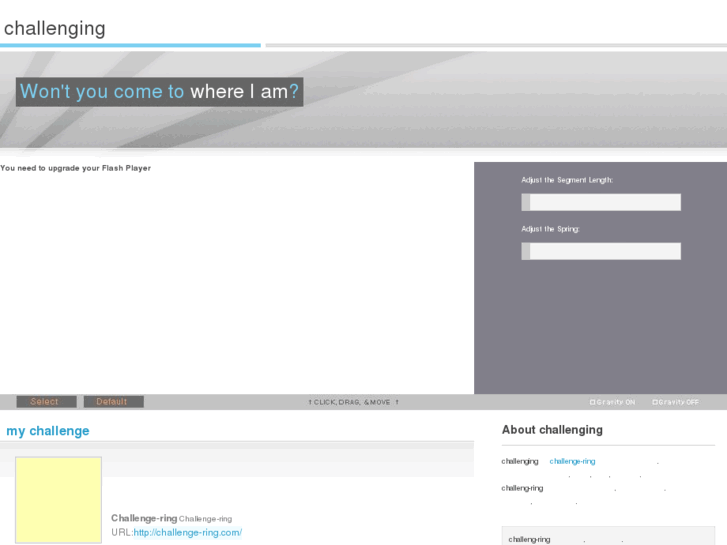Click the challenging site title
The width and height of the screenshot is (727, 545).
(55, 29)
